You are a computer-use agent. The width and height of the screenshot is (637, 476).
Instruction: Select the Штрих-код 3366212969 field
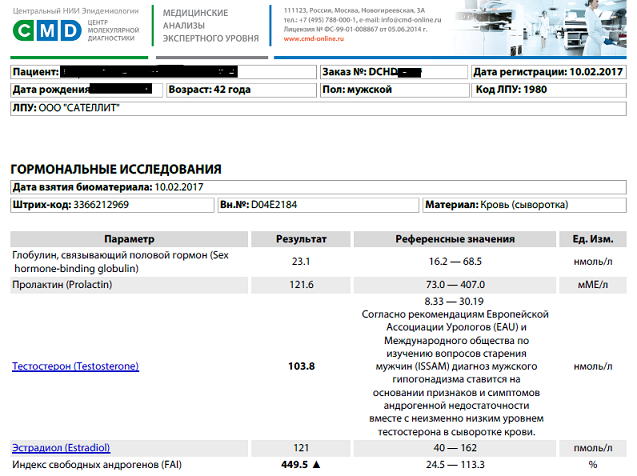click(x=111, y=205)
